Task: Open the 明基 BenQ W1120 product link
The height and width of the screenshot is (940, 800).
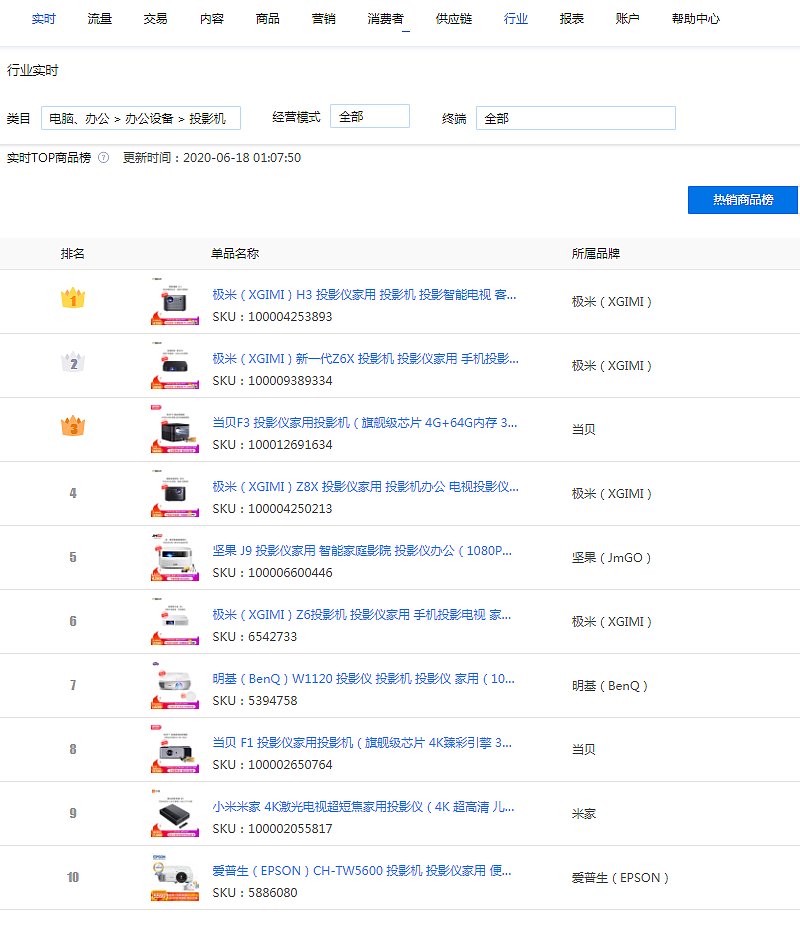Action: (363, 679)
